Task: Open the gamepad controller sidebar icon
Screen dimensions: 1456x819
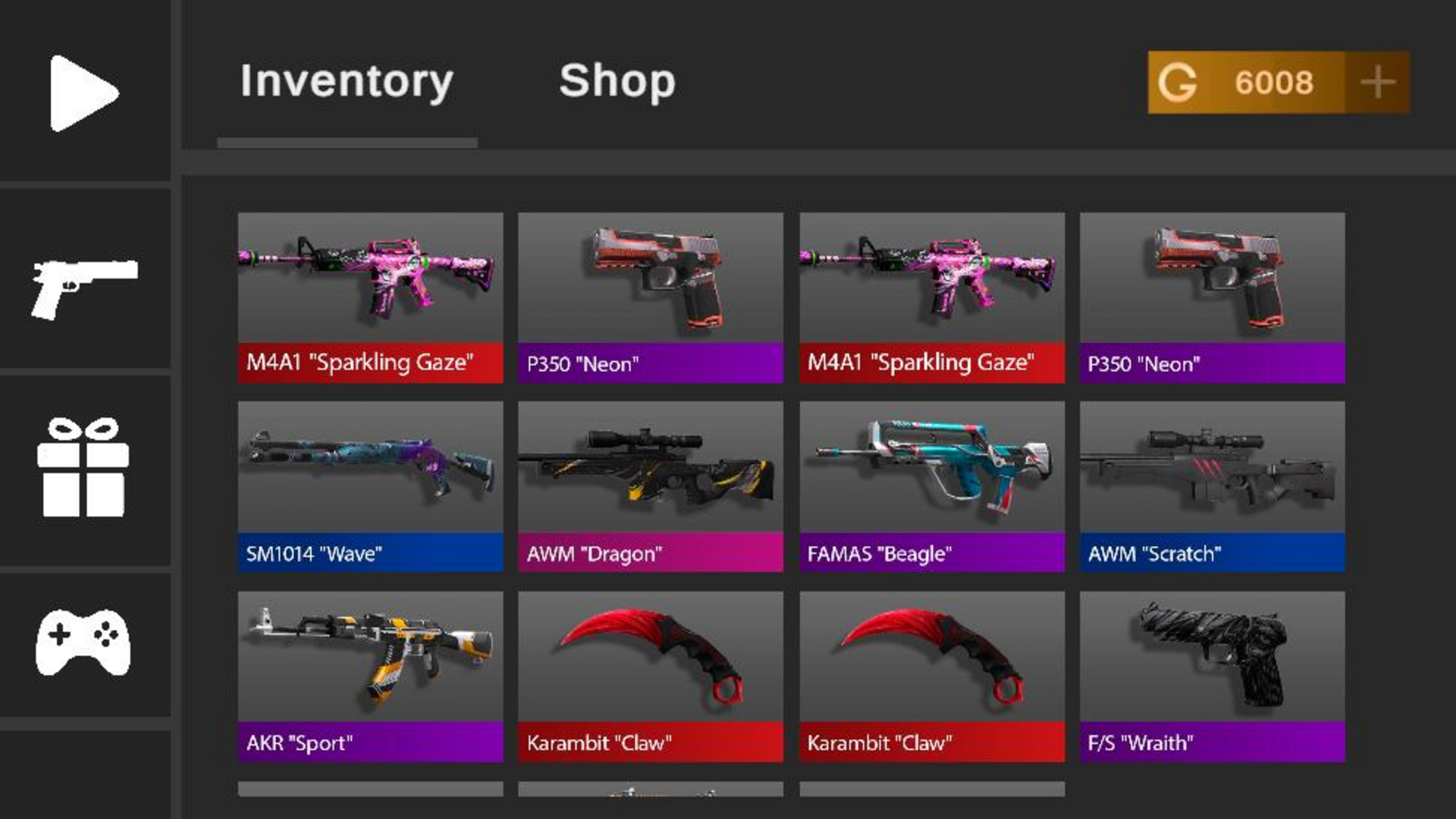Action: (83, 642)
